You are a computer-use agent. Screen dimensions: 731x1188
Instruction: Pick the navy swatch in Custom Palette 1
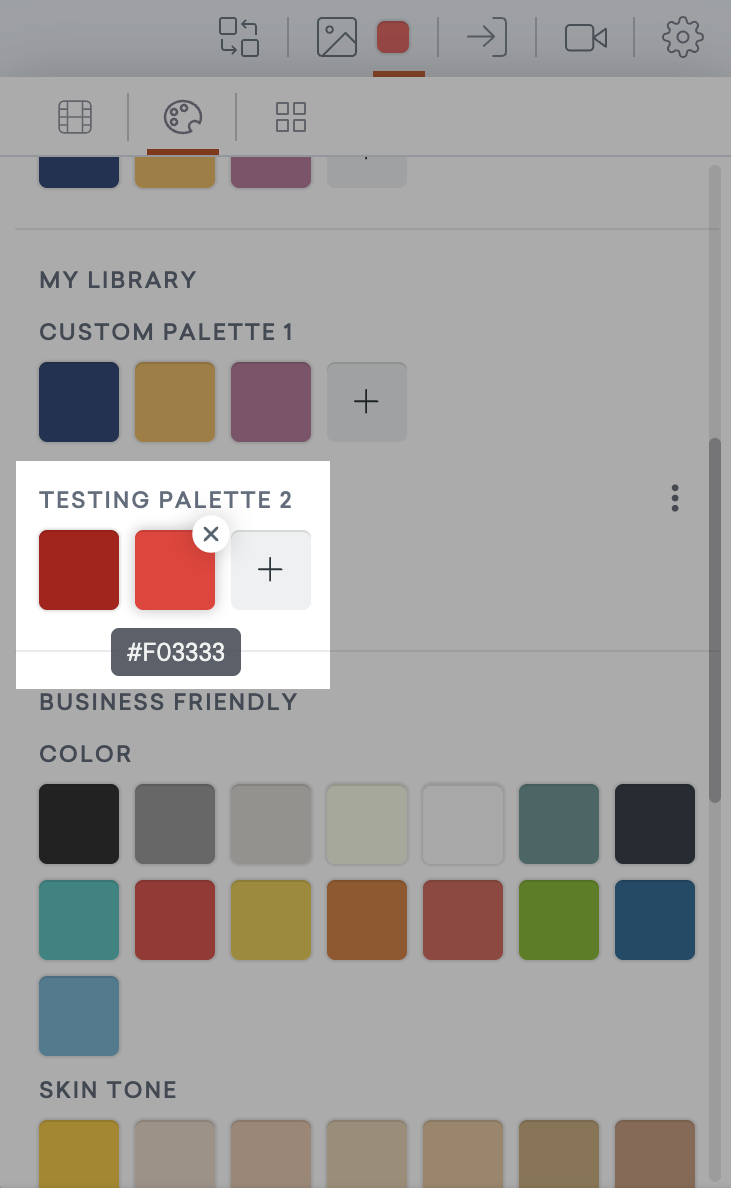pyautogui.click(x=79, y=402)
